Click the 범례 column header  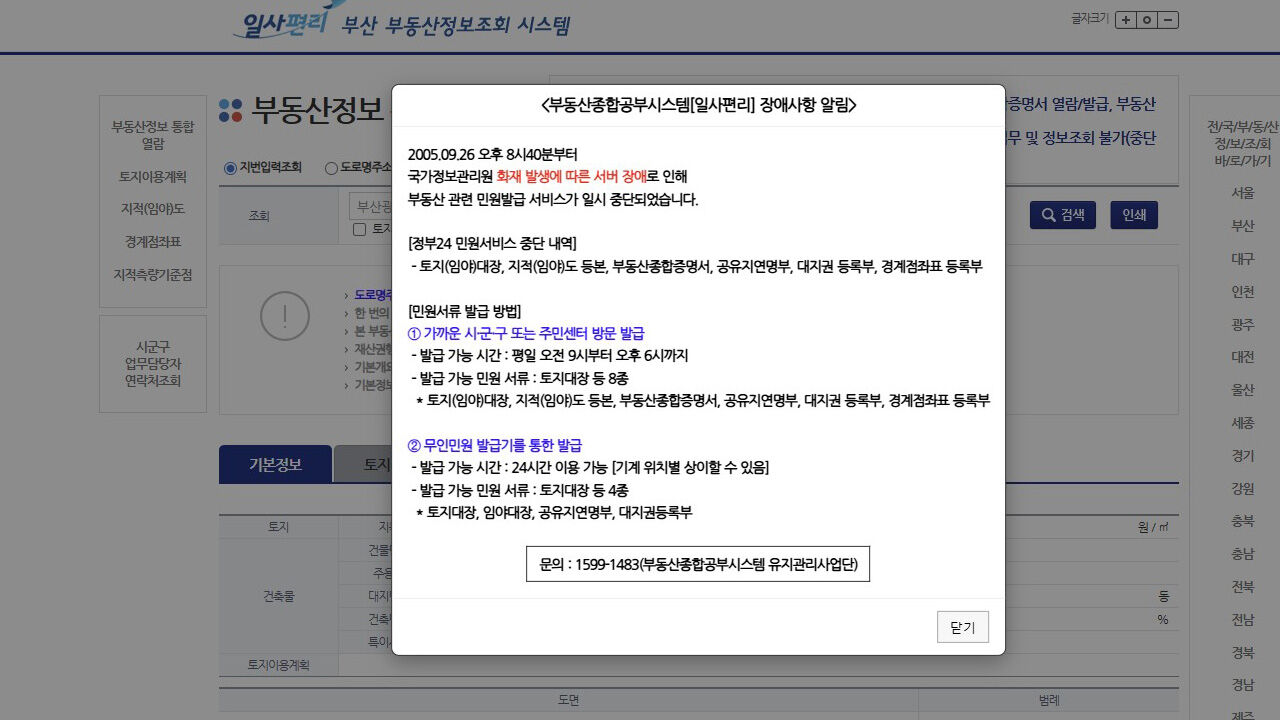1049,700
